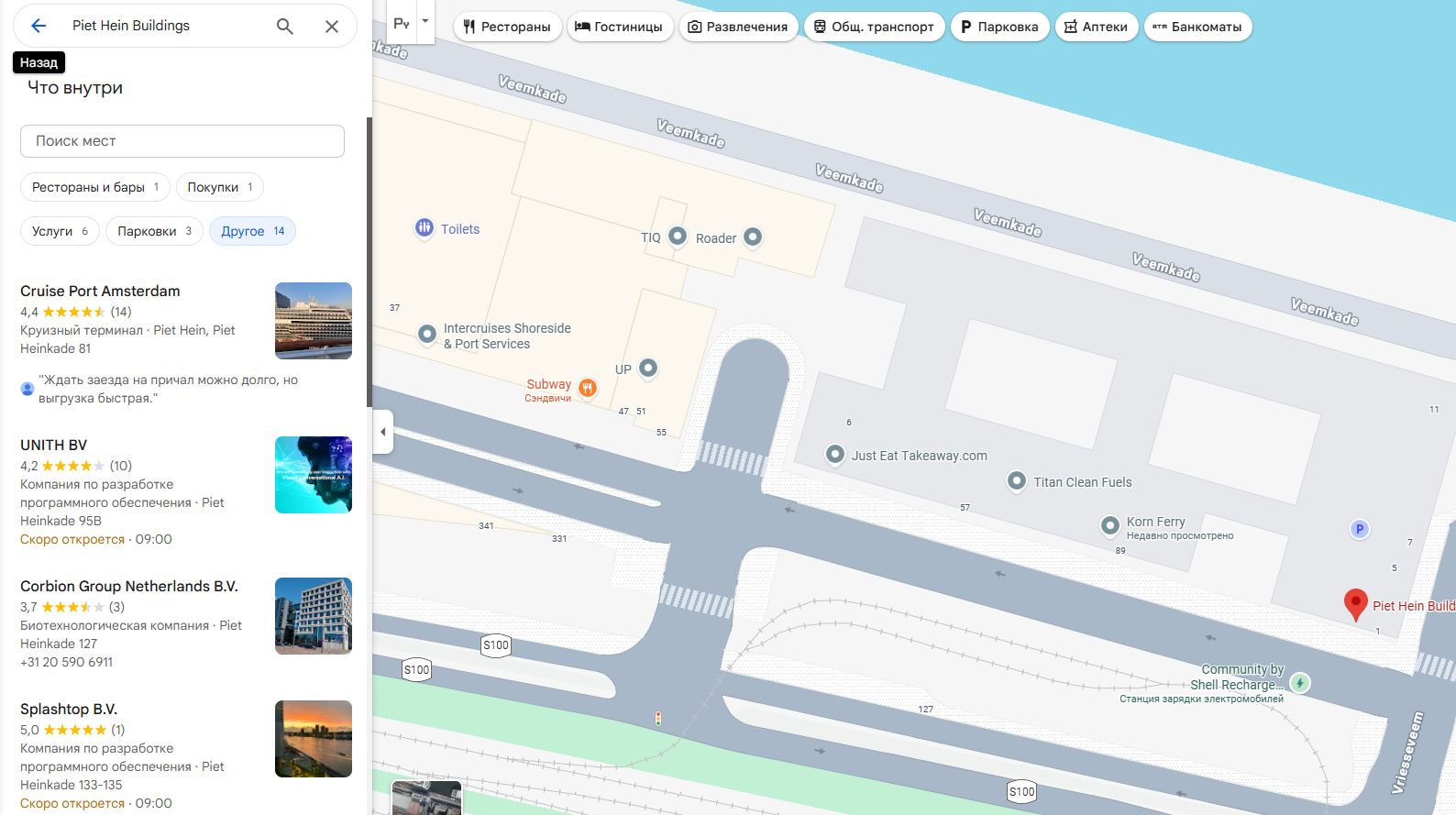The height and width of the screenshot is (815, 1456).
Task: Click the search magnifier icon
Action: click(x=285, y=27)
